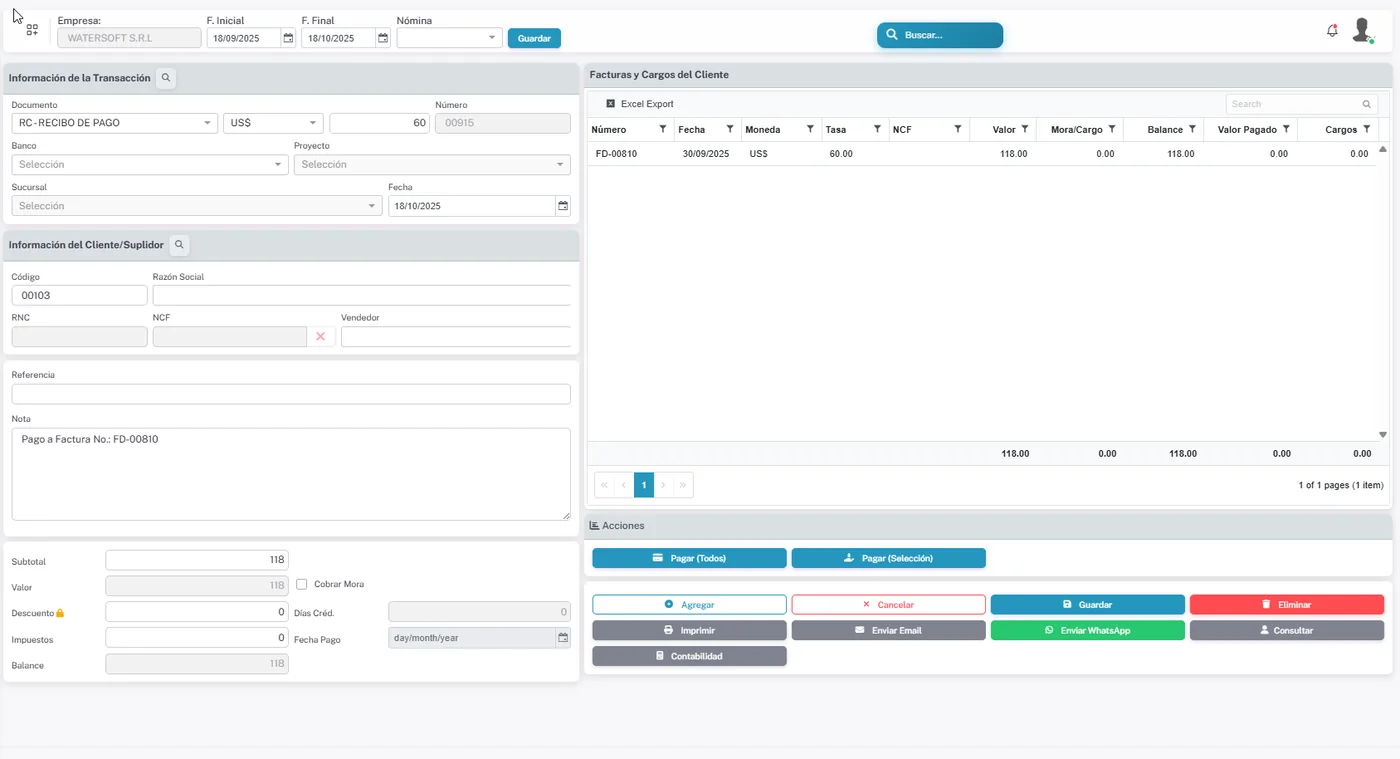Filter the Balance column
The width and height of the screenshot is (1400, 759).
(x=1192, y=130)
